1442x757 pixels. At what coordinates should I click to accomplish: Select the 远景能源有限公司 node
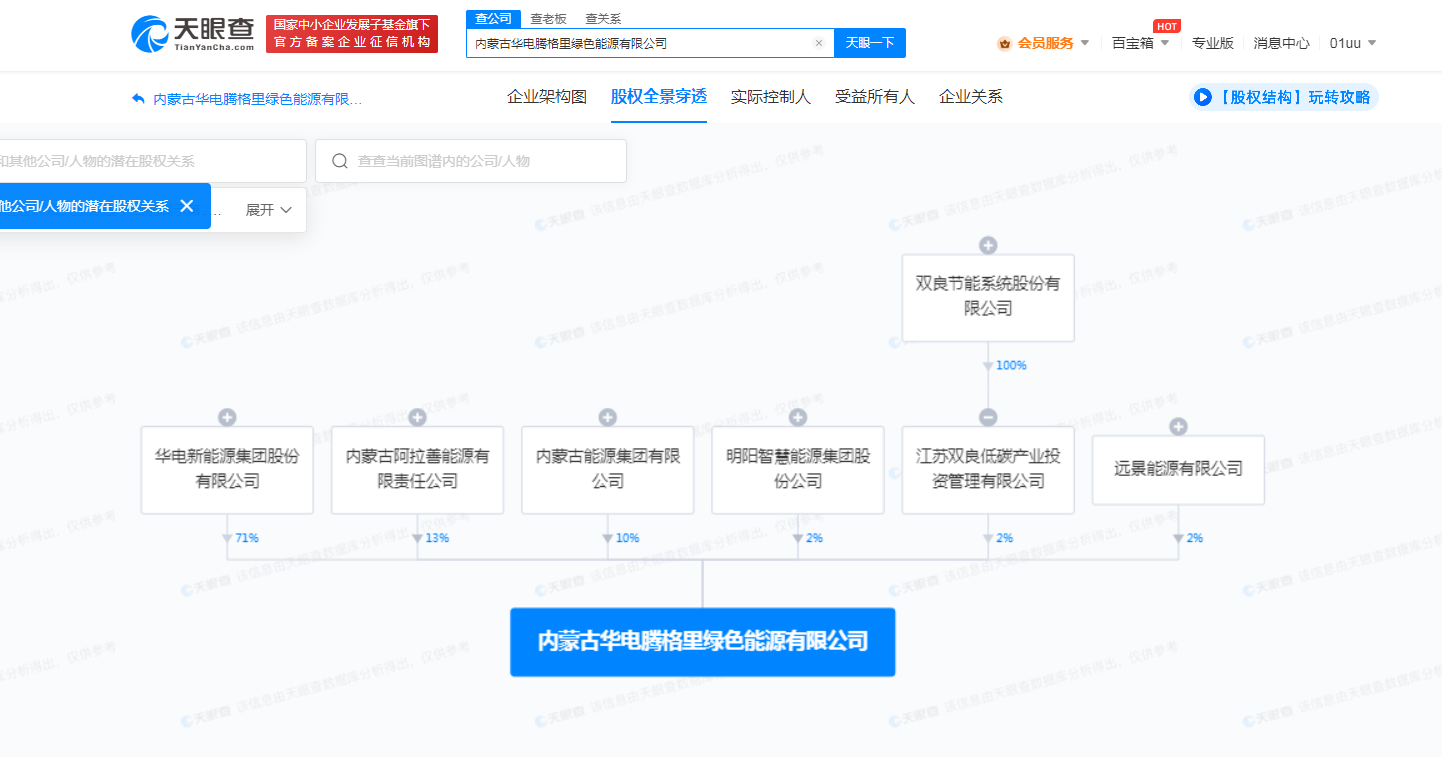(x=1178, y=469)
